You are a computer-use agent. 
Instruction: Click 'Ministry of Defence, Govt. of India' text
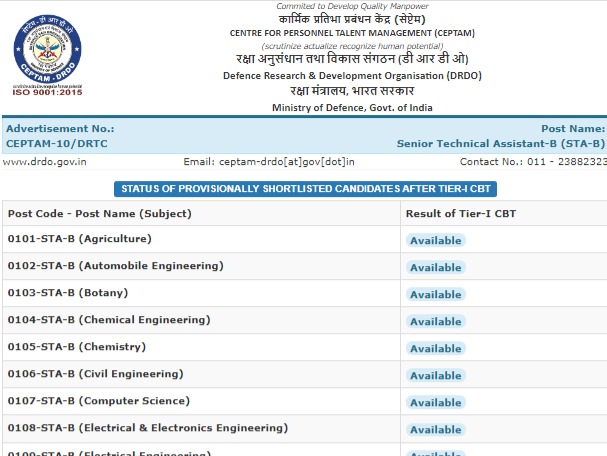point(352,108)
